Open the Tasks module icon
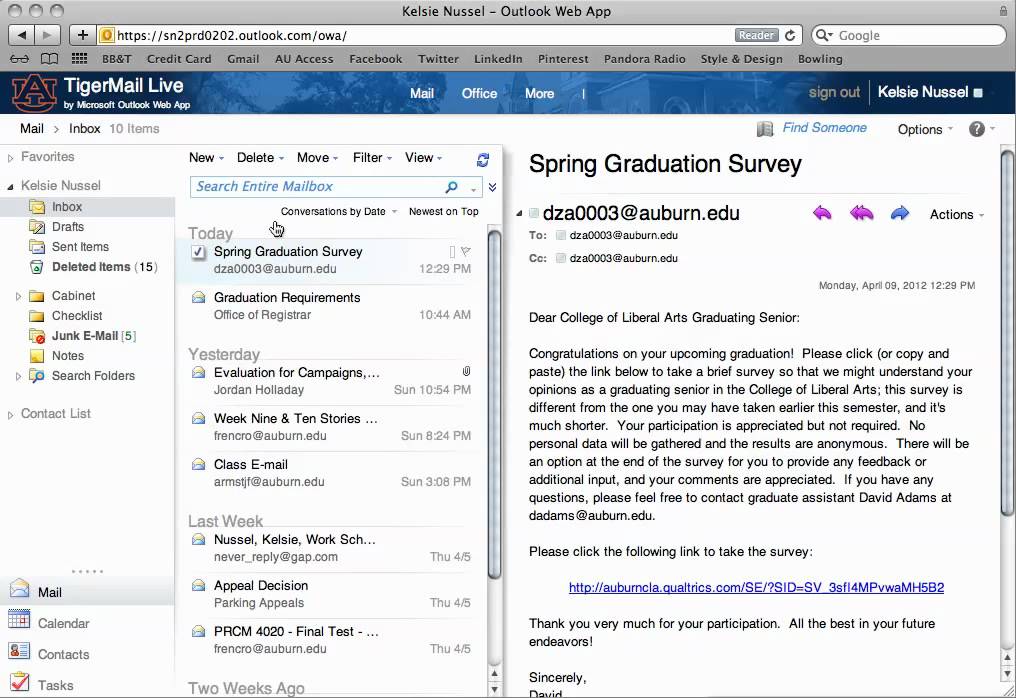This screenshot has height=698, width=1016. tap(19, 684)
